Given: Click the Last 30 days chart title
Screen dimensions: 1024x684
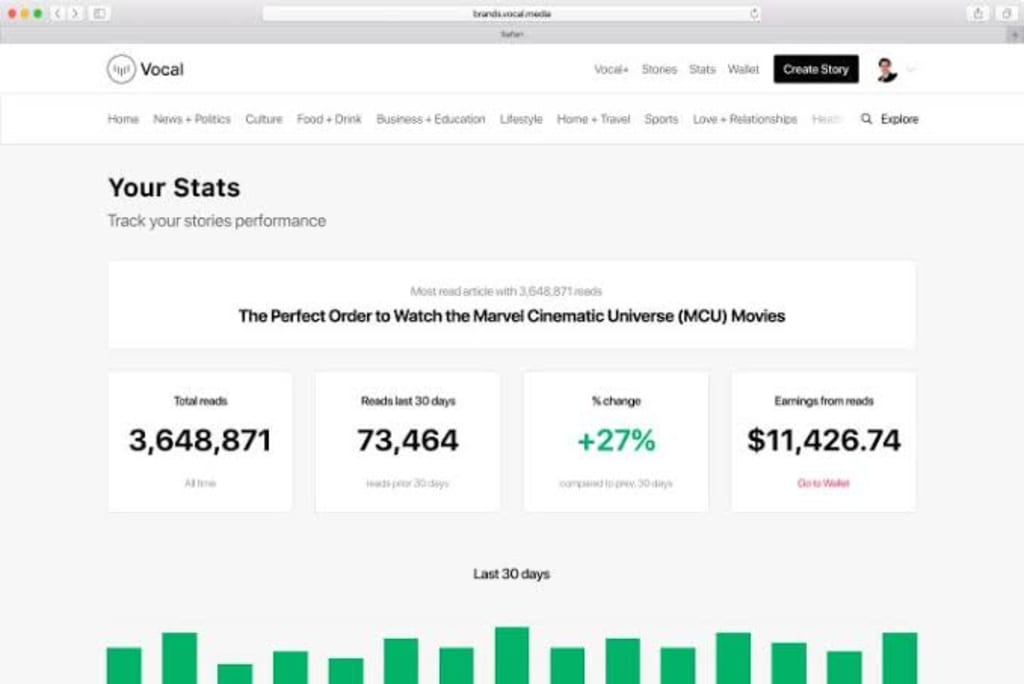Looking at the screenshot, I should click(x=511, y=574).
